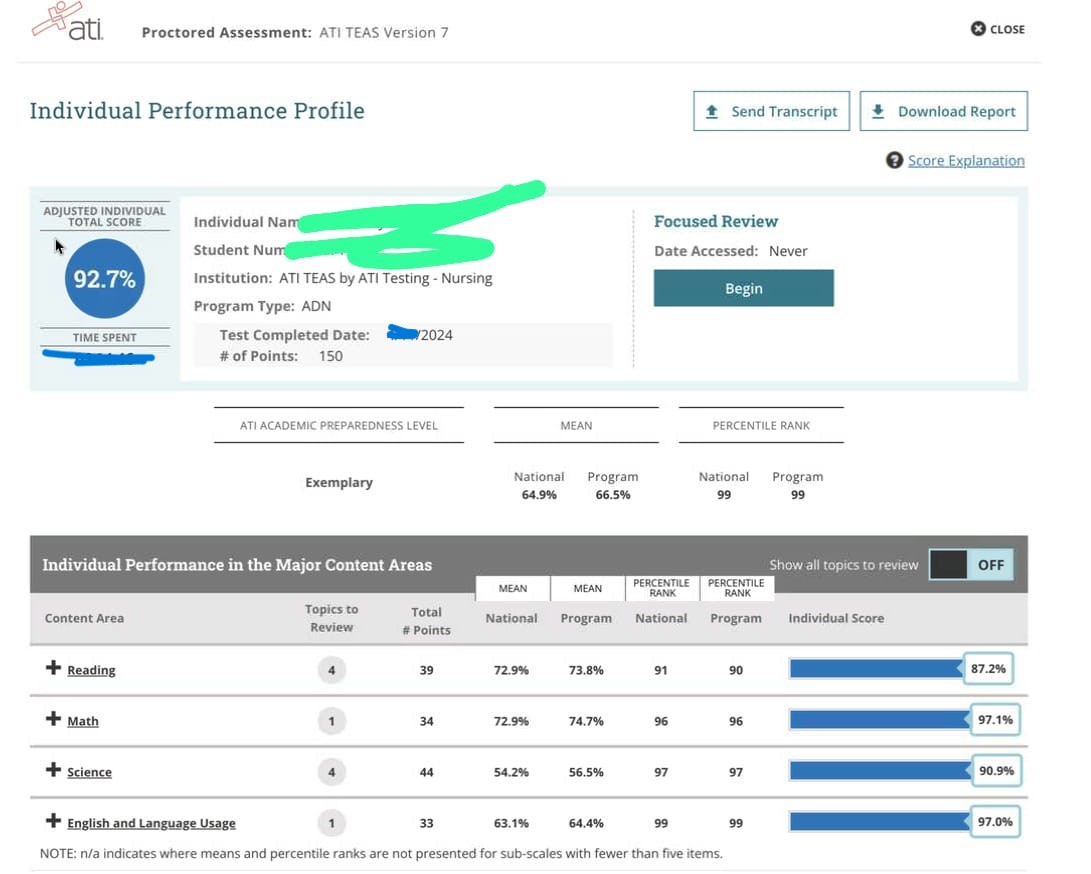Open the Score Explanation link
Image resolution: width=1091 pixels, height=874 pixels.
[x=966, y=160]
